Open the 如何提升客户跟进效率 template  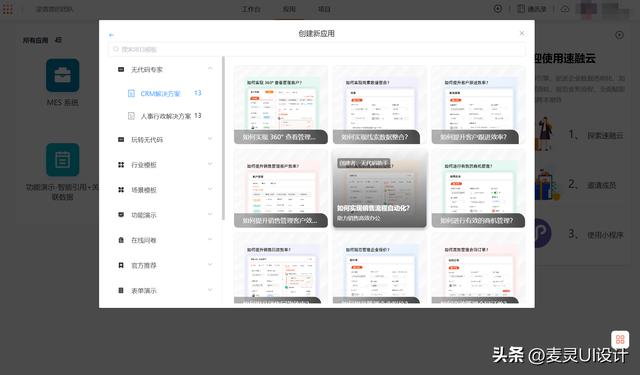[x=478, y=105]
